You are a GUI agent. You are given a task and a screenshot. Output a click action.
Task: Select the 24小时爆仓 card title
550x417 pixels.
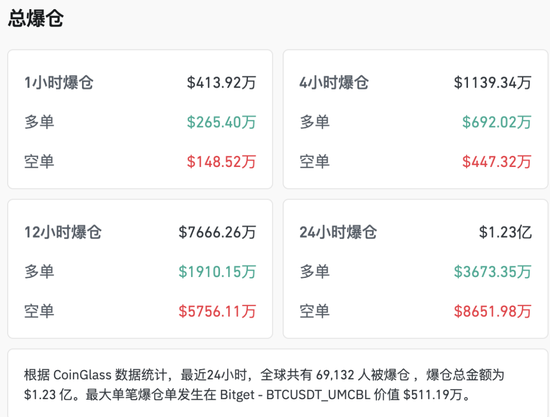(338, 232)
